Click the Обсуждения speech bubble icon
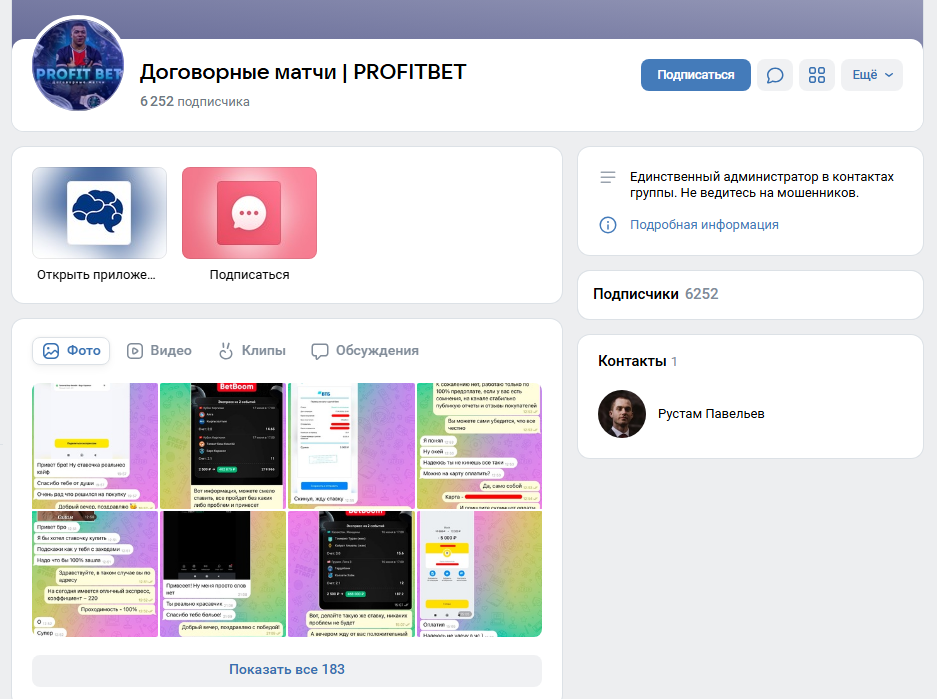 point(320,351)
